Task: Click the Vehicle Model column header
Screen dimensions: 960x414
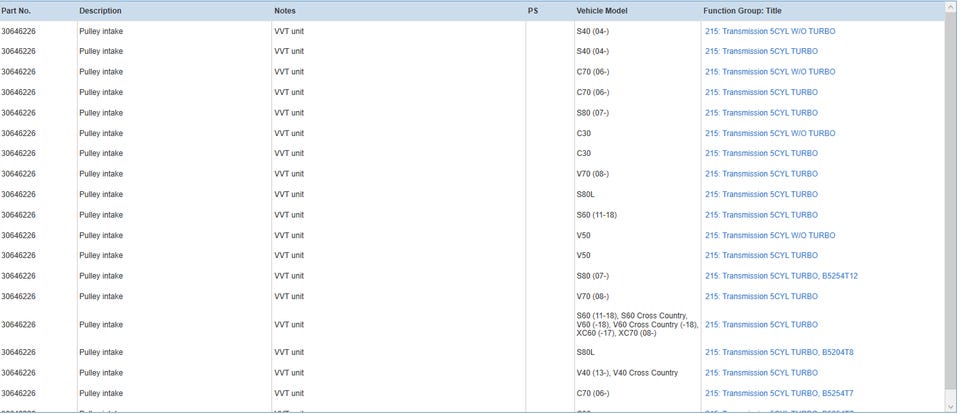Action: (x=602, y=11)
